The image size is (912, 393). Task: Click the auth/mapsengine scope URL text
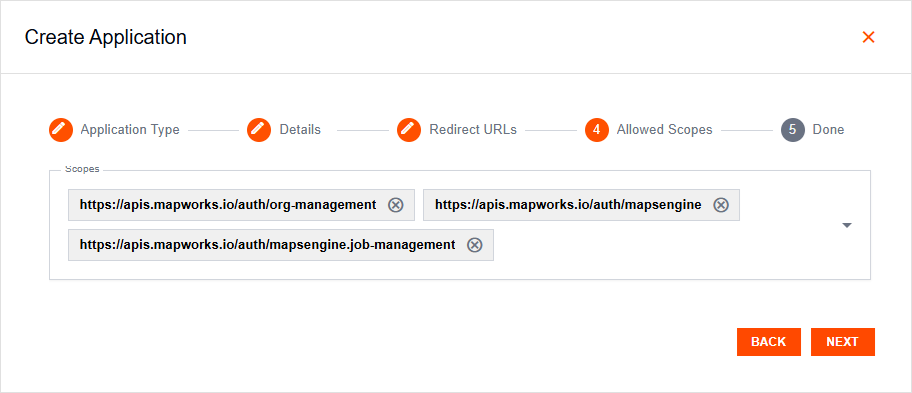click(x=568, y=205)
